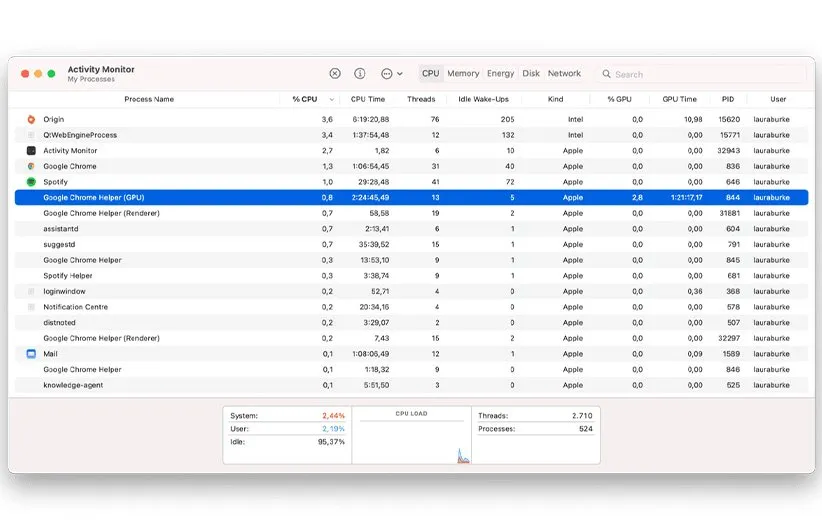
Task: Sort processes by the Process Name header
Action: [149, 99]
